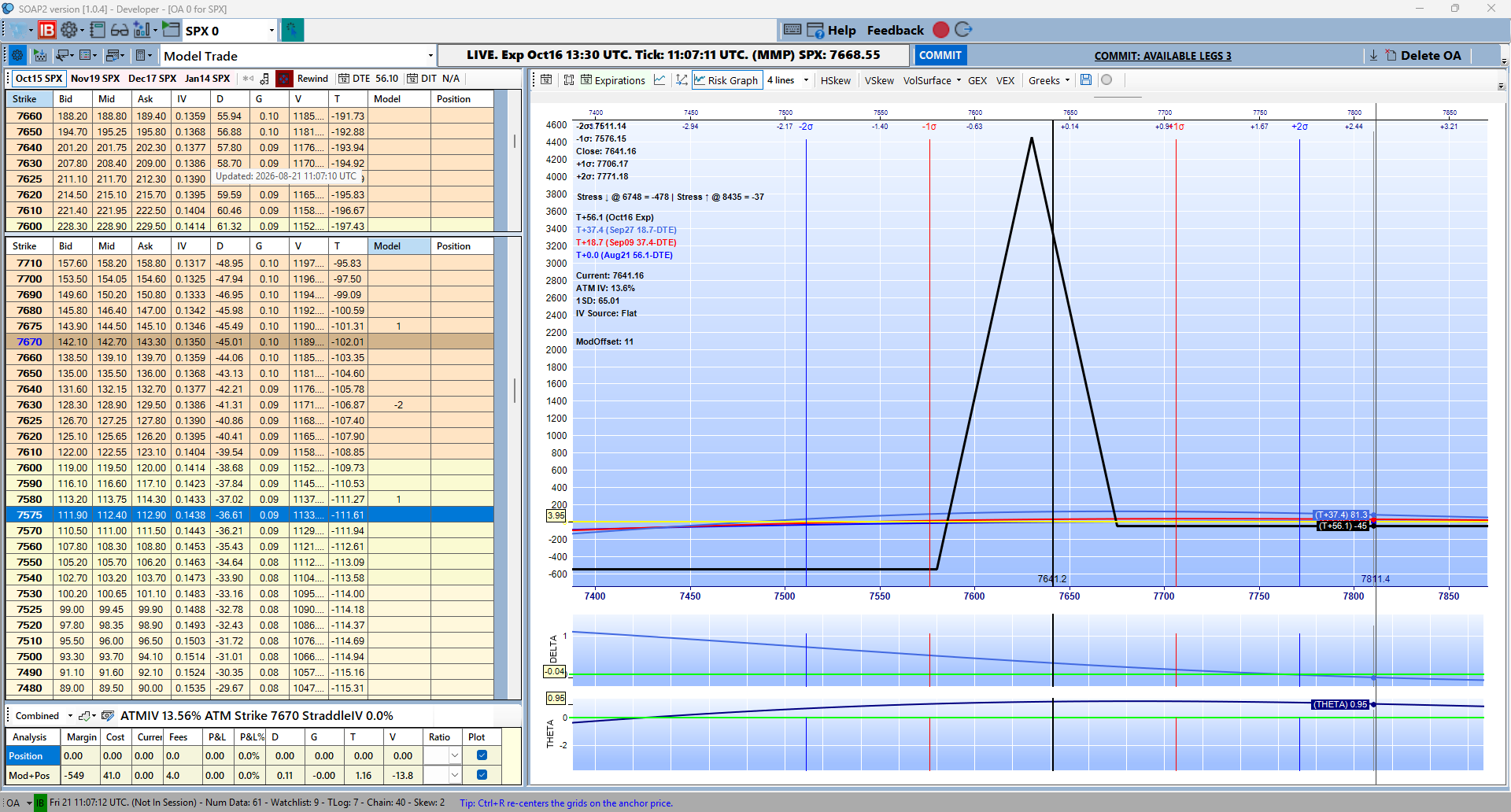Click the THETA 0.95 marker on chart
Viewport: 1511px width, 812px height.
(1340, 704)
